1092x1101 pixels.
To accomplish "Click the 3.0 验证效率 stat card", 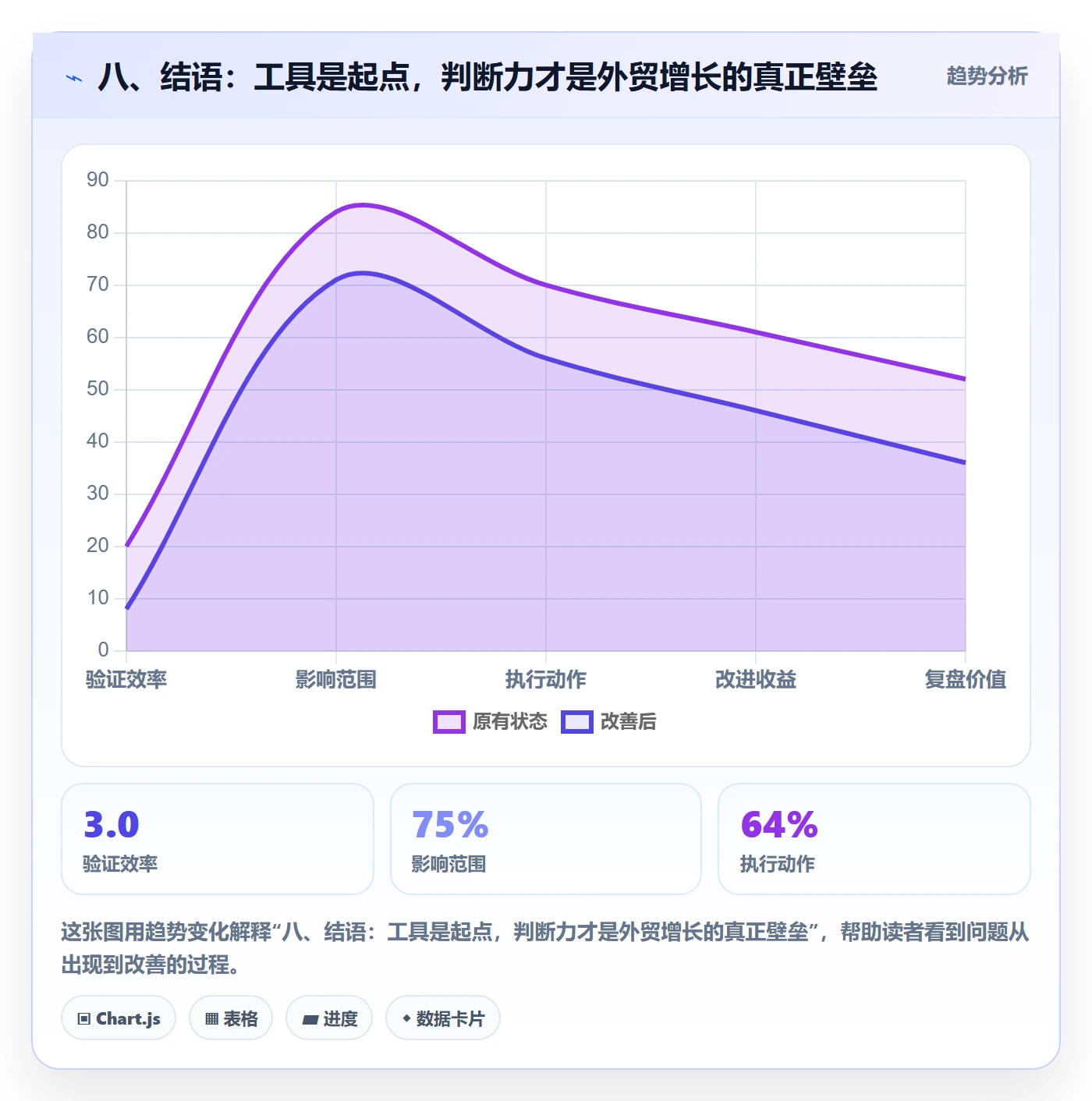I will tap(218, 839).
